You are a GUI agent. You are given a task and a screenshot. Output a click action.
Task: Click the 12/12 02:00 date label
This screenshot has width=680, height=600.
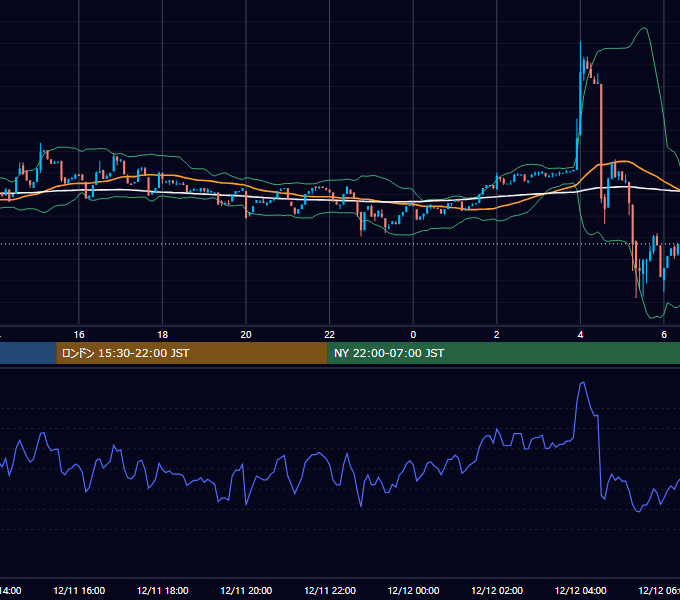click(497, 590)
